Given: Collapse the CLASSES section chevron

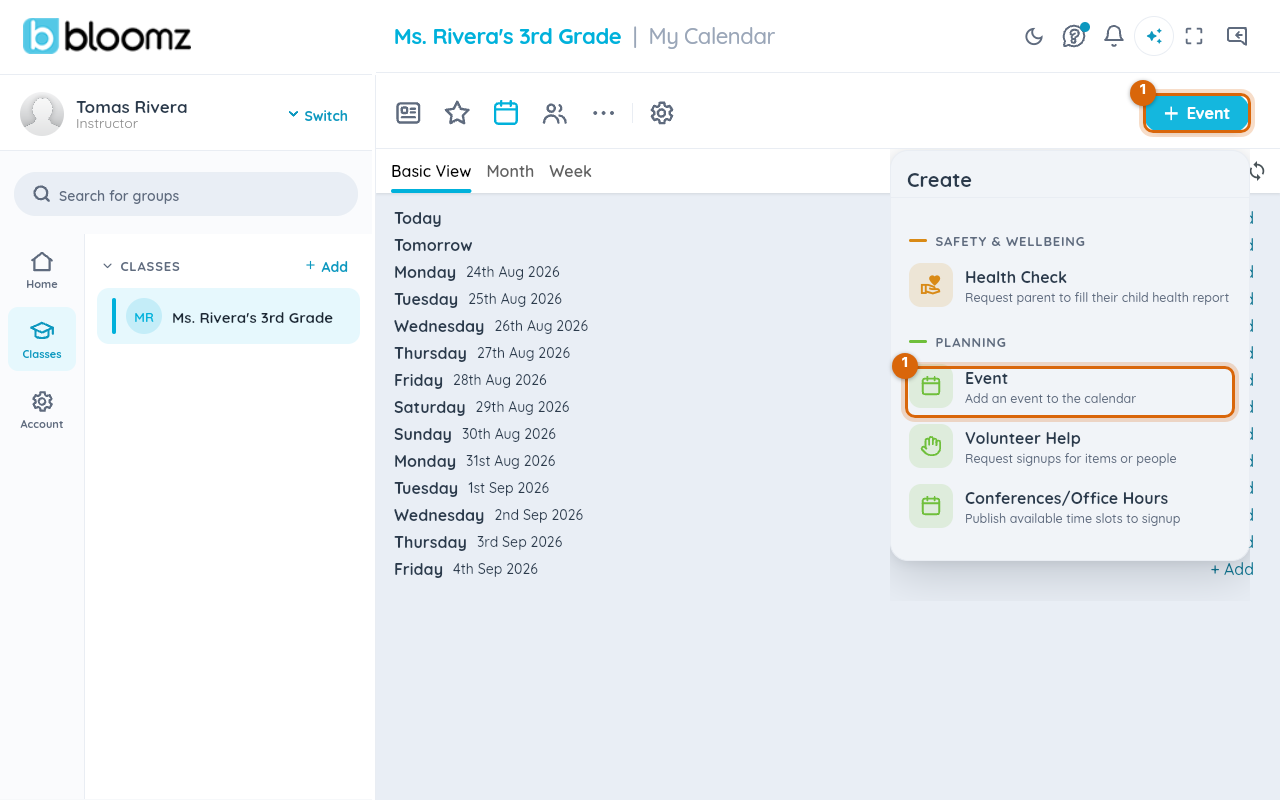Looking at the screenshot, I should pos(108,266).
